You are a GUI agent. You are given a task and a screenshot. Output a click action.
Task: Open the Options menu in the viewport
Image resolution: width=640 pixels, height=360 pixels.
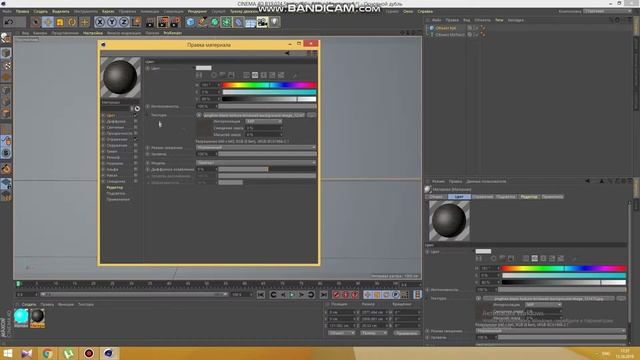pyautogui.click(x=93, y=33)
